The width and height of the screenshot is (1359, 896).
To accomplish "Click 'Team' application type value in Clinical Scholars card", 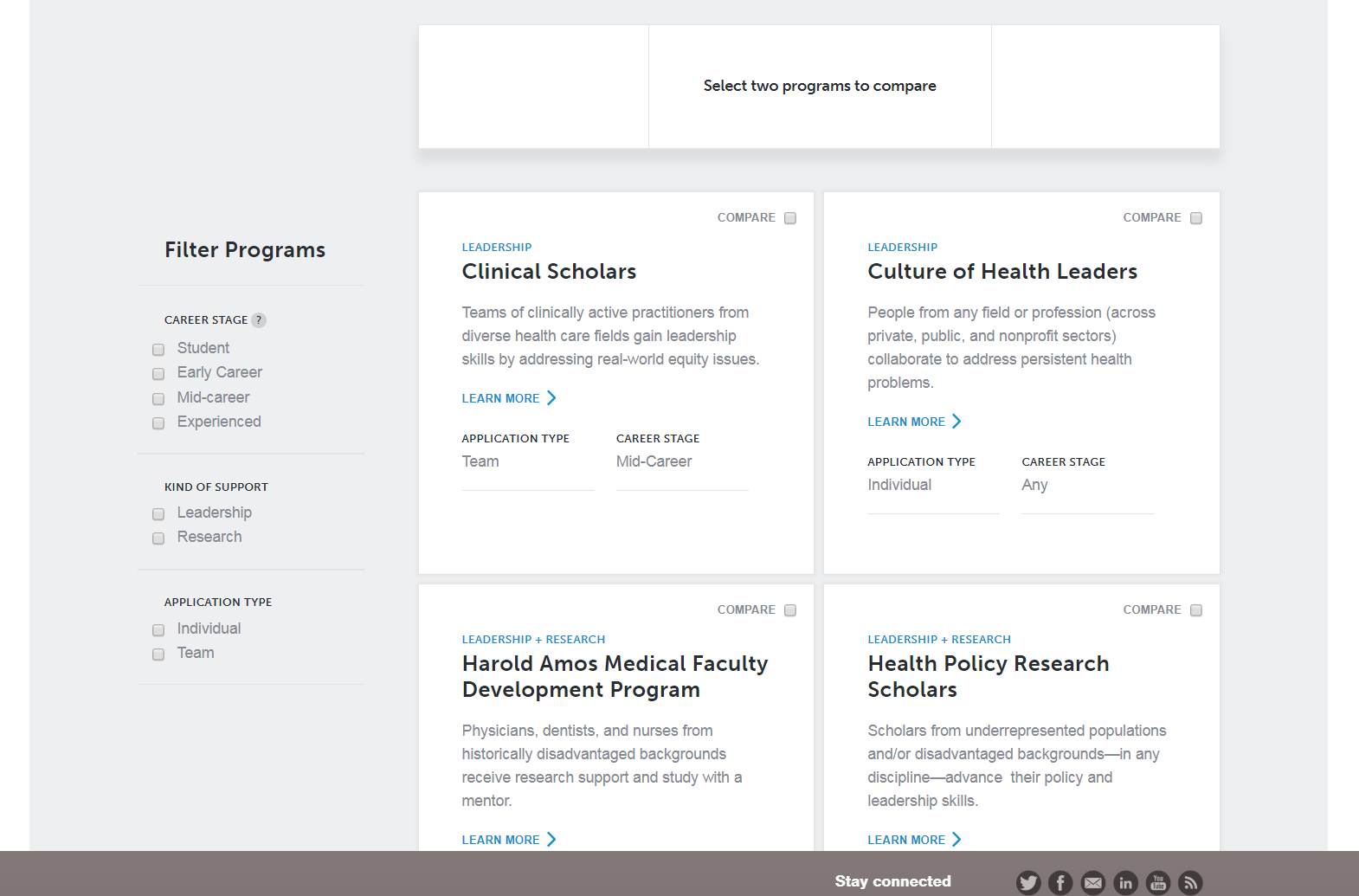I will 480,461.
